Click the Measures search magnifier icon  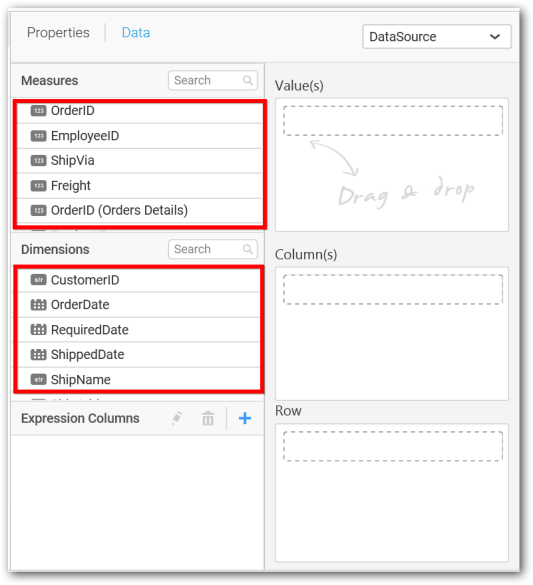(x=248, y=80)
